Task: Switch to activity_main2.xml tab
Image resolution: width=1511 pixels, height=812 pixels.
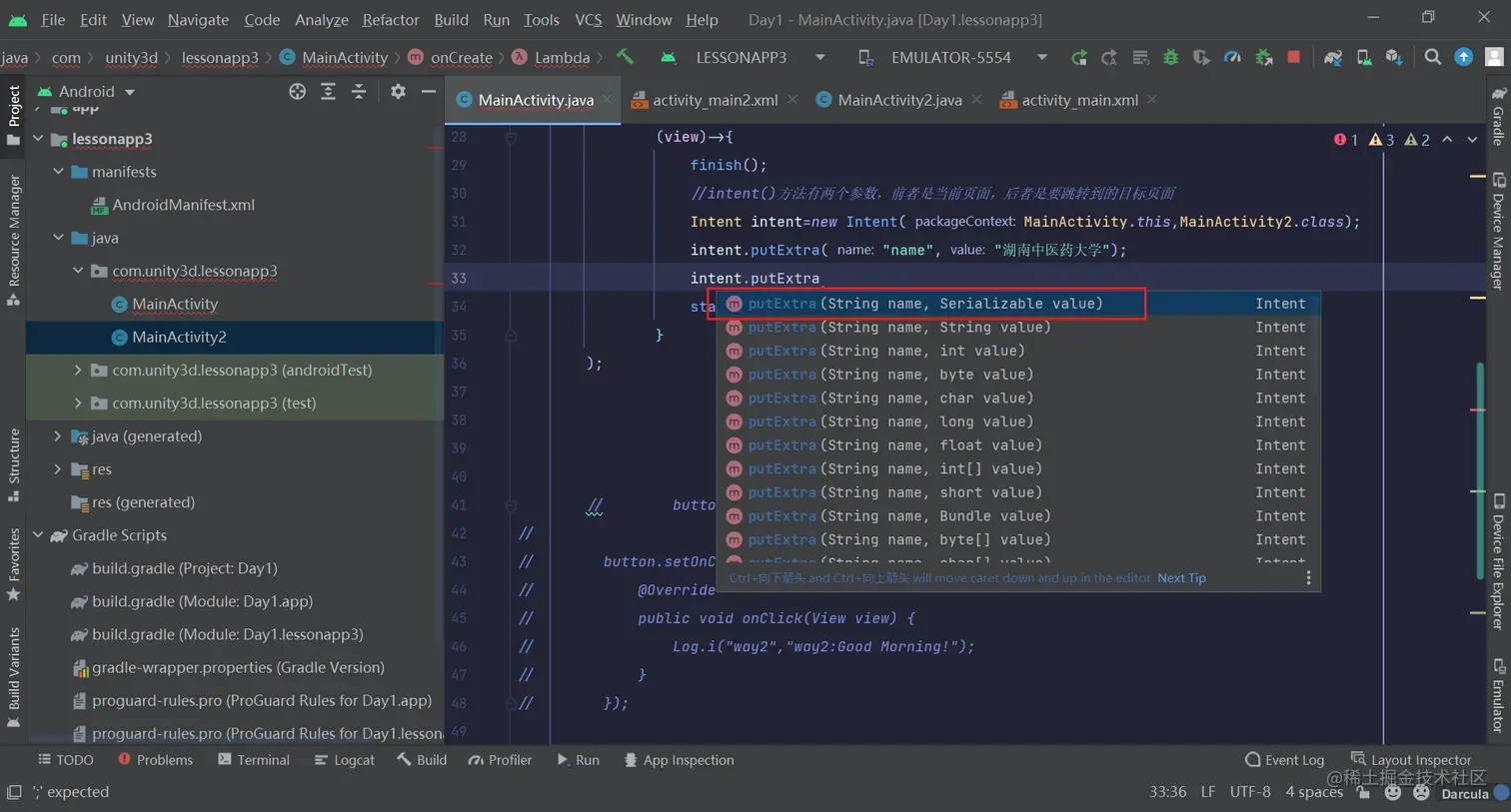Action: [x=715, y=100]
